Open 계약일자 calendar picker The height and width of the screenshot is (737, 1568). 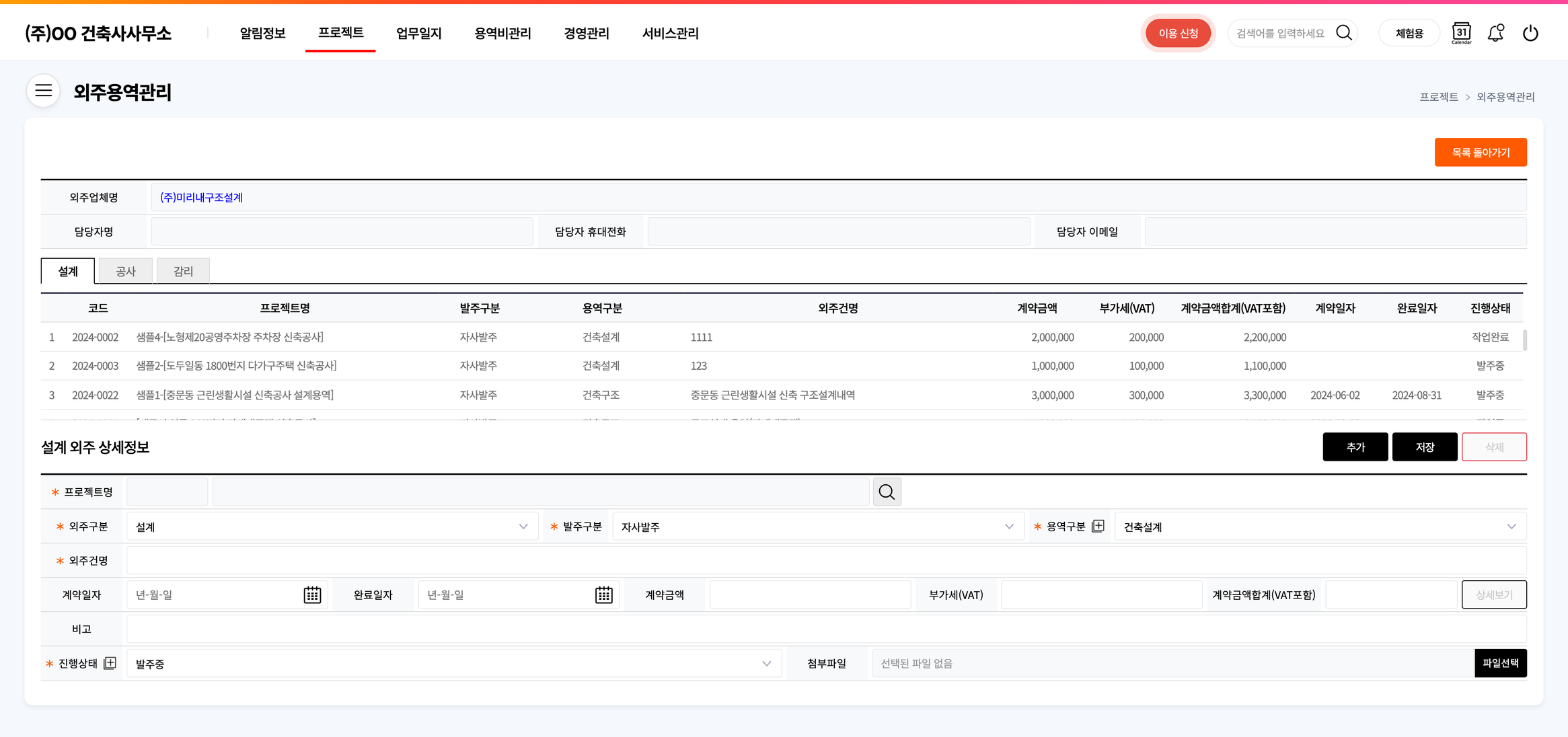[x=312, y=595]
